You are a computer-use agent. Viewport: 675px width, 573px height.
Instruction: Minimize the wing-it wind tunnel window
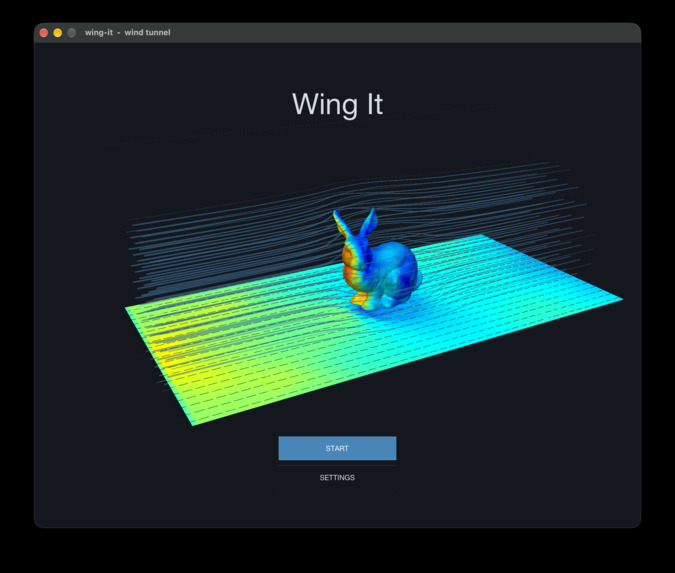58,33
